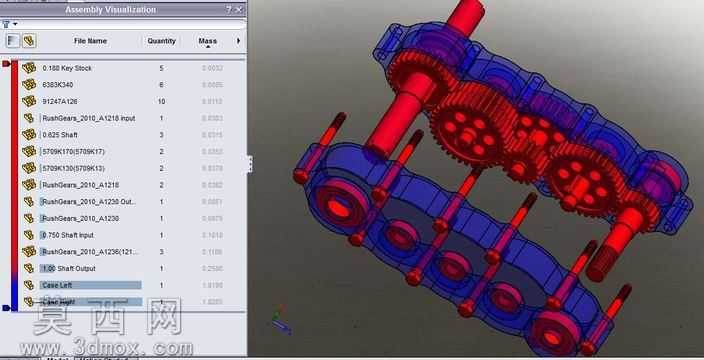
Task: Click the filter funnel icon
Action: 6,24
